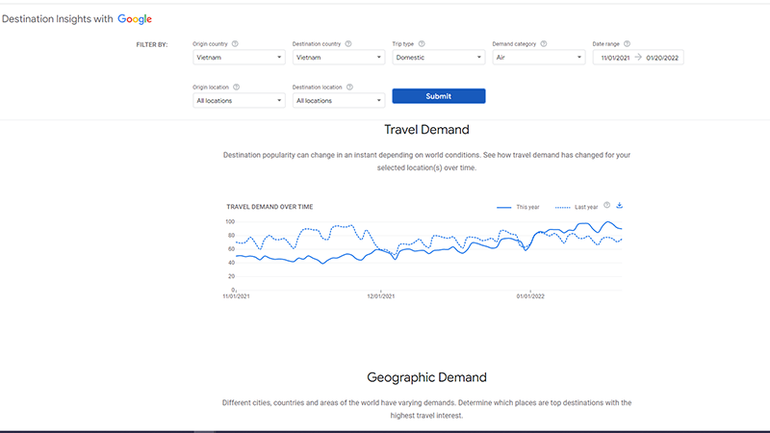The image size is (770, 433).
Task: Expand Demand category dropdown showing Air
Action: click(x=538, y=58)
